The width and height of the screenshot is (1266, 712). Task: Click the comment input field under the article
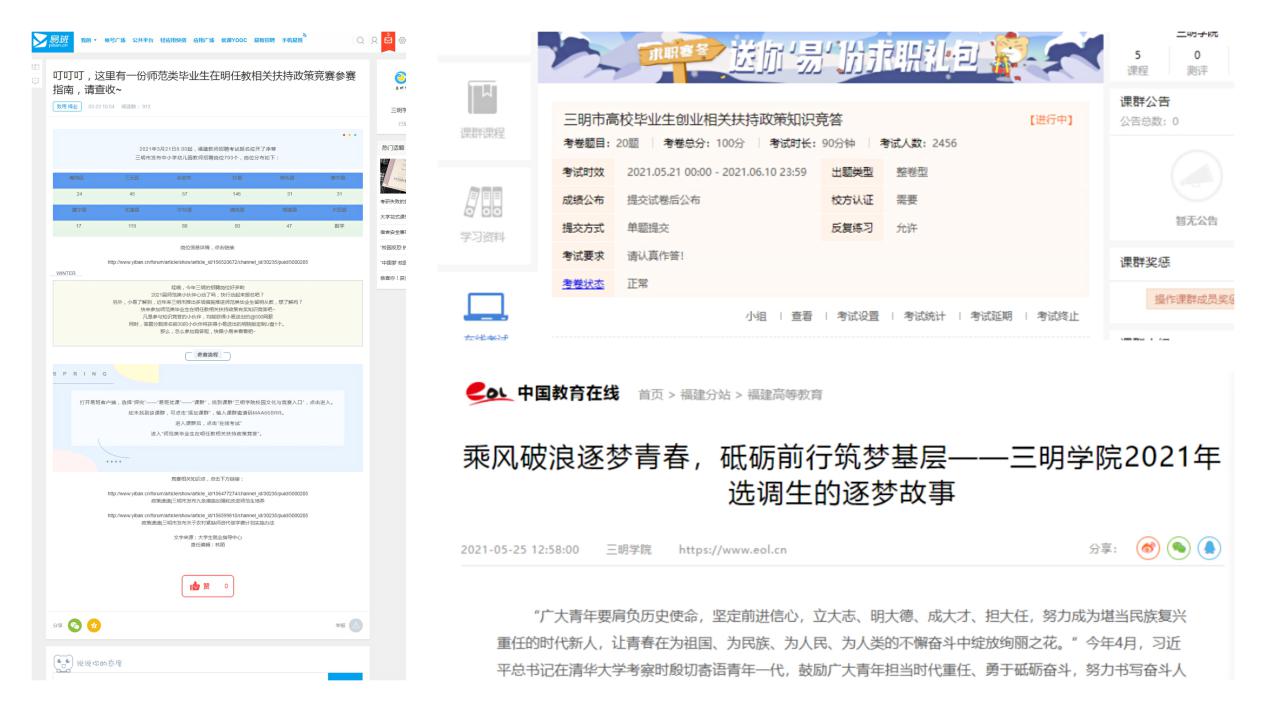point(190,677)
